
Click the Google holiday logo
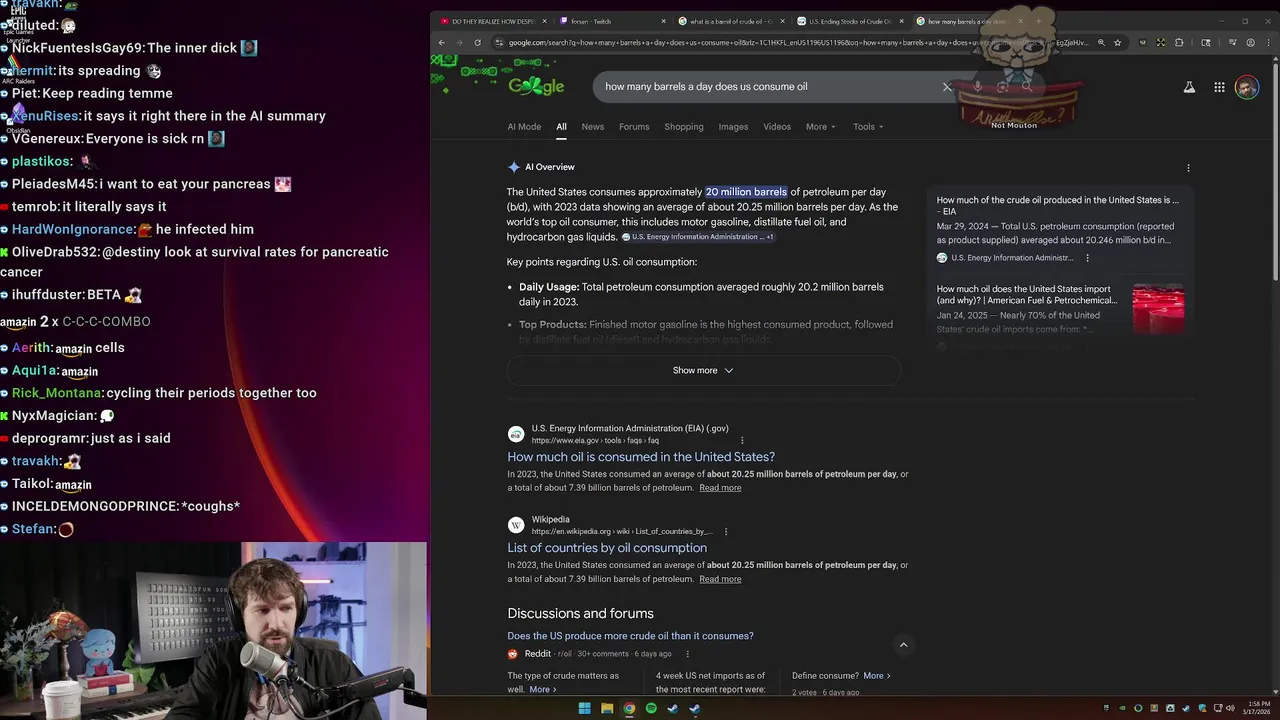(x=536, y=86)
